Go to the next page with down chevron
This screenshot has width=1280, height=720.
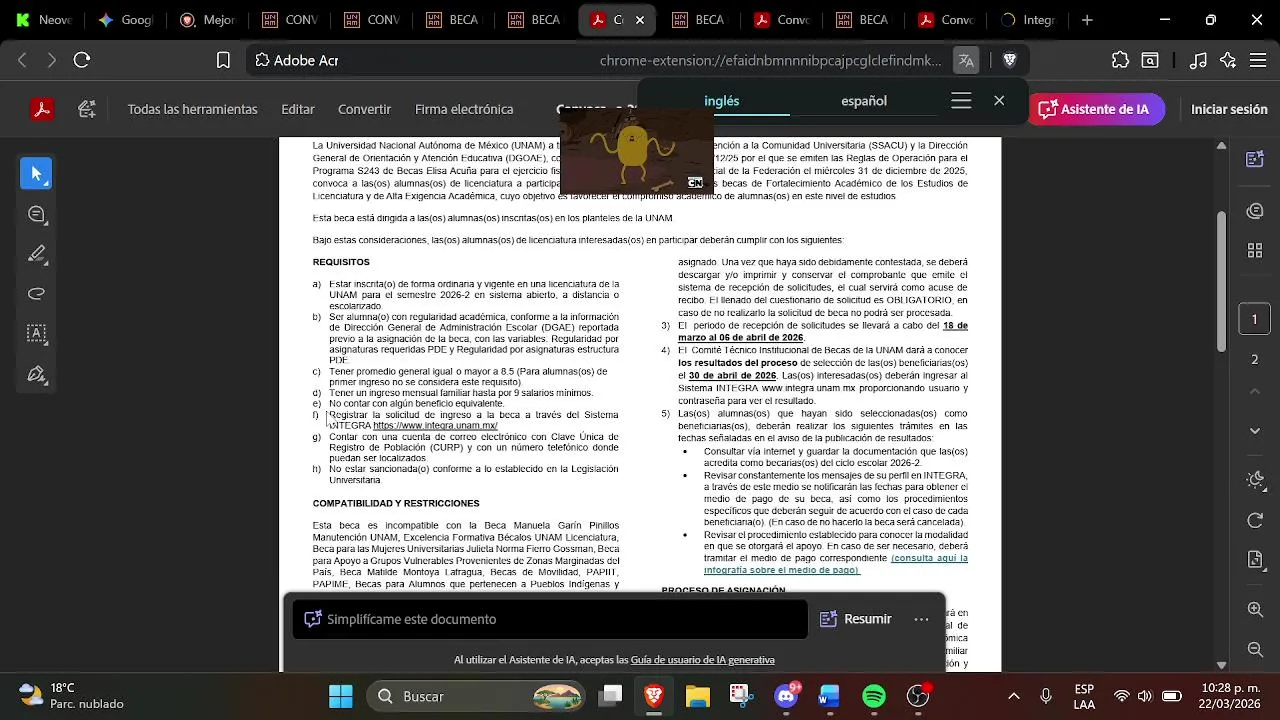[x=1255, y=431]
